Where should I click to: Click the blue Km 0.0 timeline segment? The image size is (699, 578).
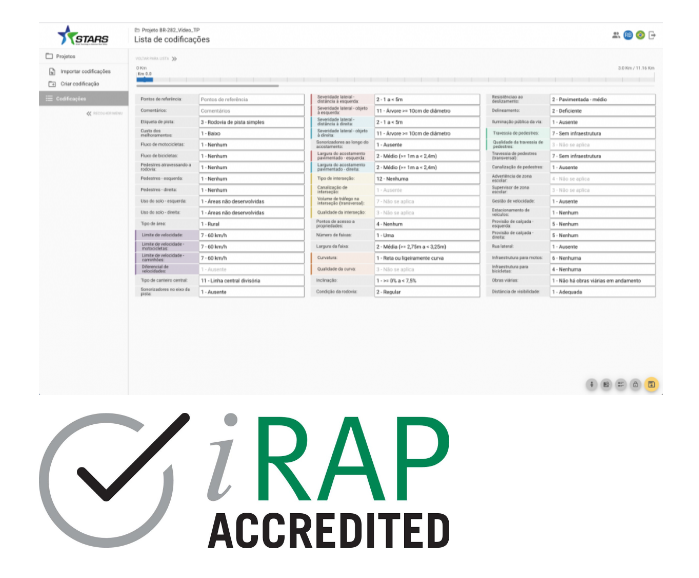pyautogui.click(x=145, y=79)
